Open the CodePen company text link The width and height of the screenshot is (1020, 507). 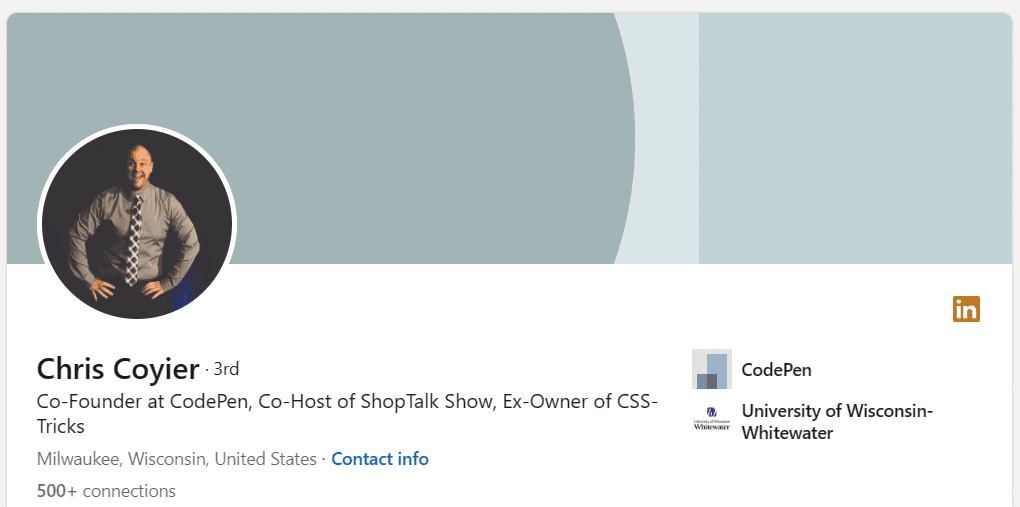[x=777, y=370]
